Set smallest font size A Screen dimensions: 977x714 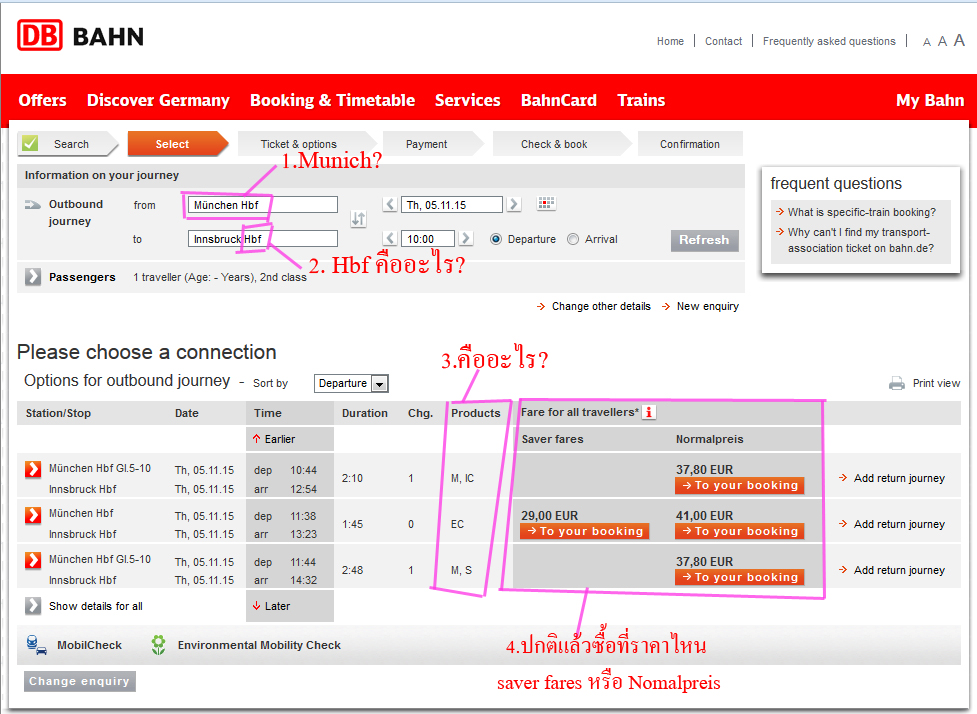coord(927,42)
